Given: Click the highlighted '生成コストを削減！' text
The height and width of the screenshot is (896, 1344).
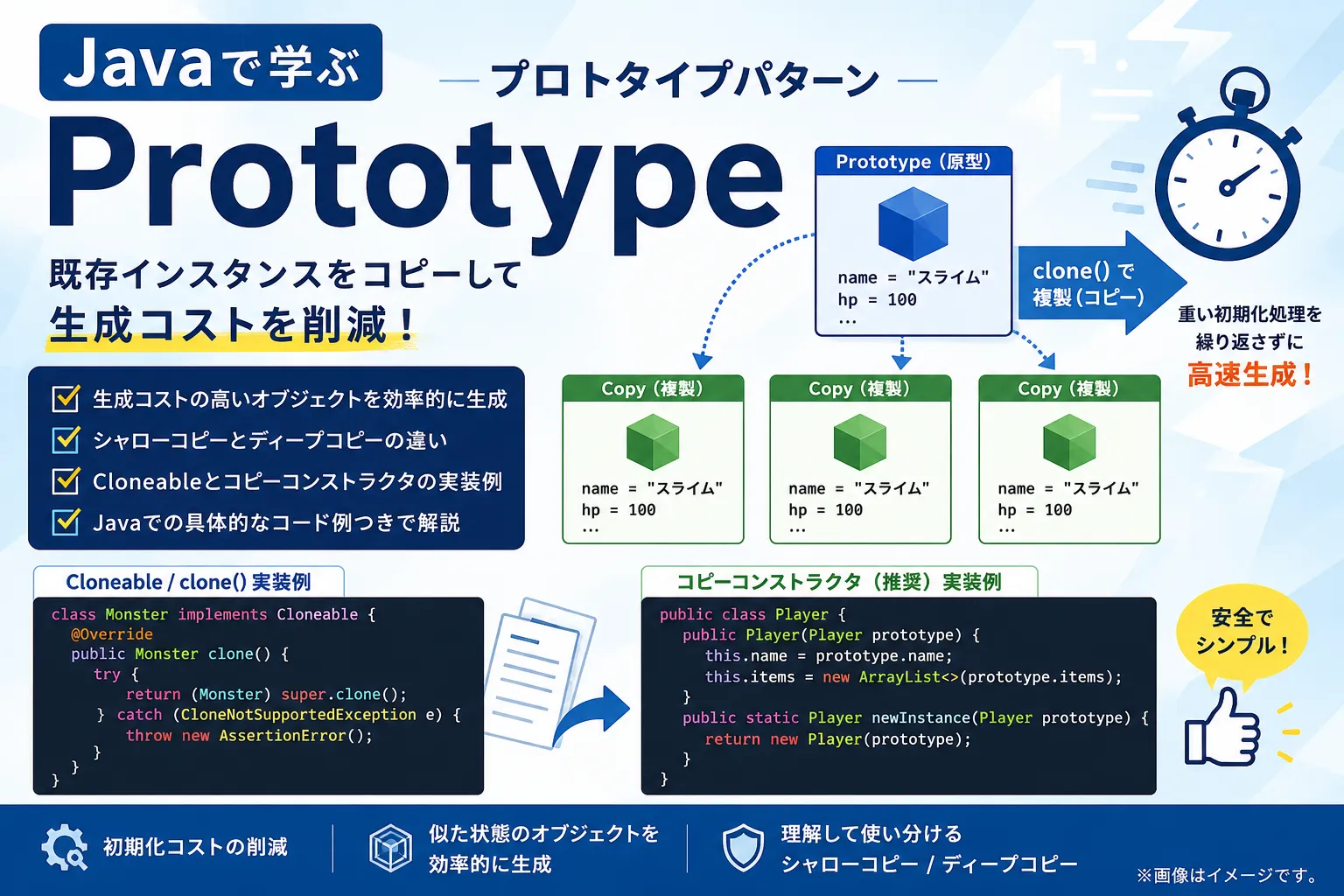Looking at the screenshot, I should click(x=232, y=325).
